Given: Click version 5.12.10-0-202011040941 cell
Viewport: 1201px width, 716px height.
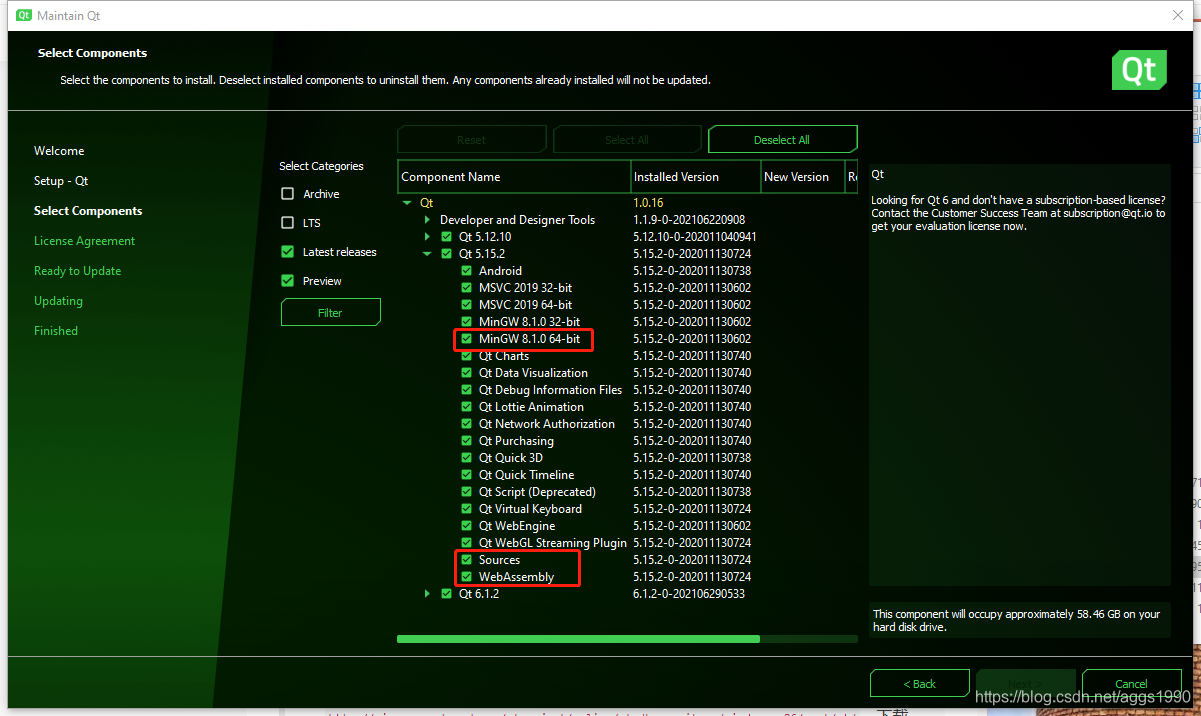Looking at the screenshot, I should pyautogui.click(x=695, y=237).
